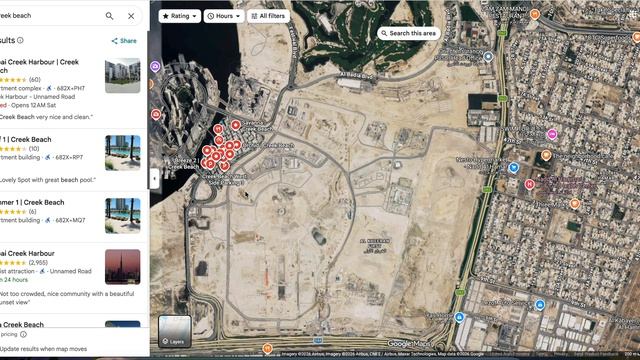Screen dimensions: 640x360
Task: Open the Hours filter dropdown
Action: pyautogui.click(x=224, y=16)
